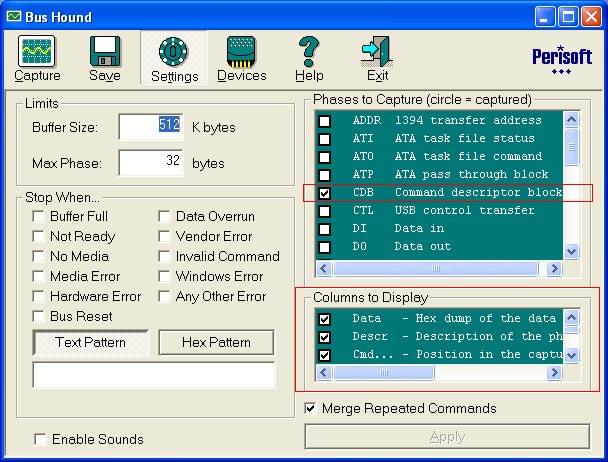Enable Hardware Error stop condition
The width and height of the screenshot is (608, 462).
[x=38, y=296]
